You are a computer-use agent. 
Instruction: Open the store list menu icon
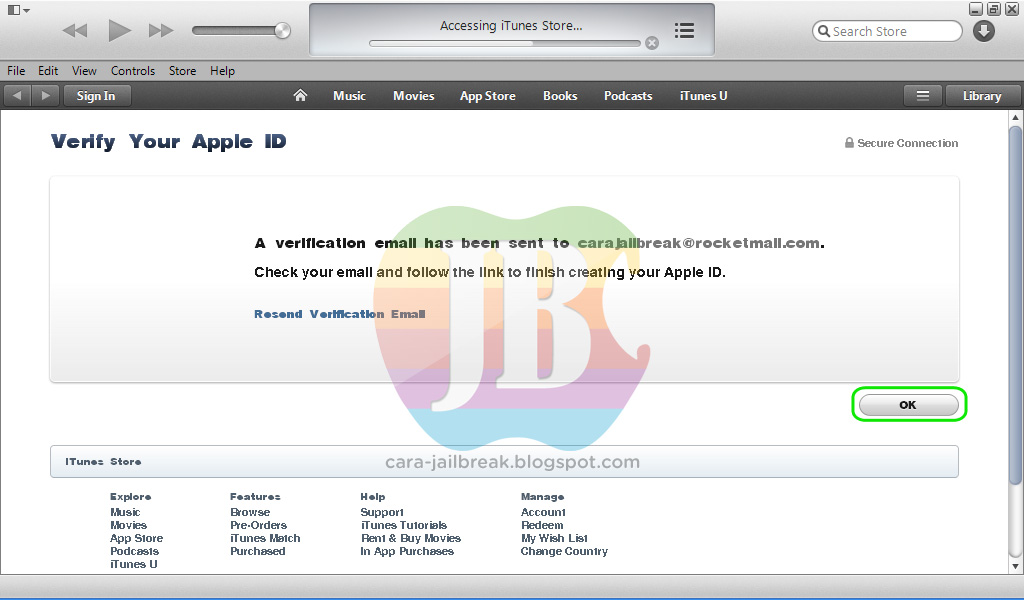923,95
